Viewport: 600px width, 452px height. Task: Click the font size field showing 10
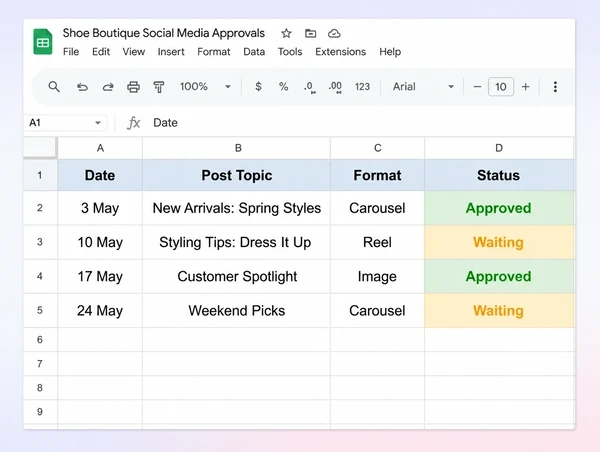point(501,87)
